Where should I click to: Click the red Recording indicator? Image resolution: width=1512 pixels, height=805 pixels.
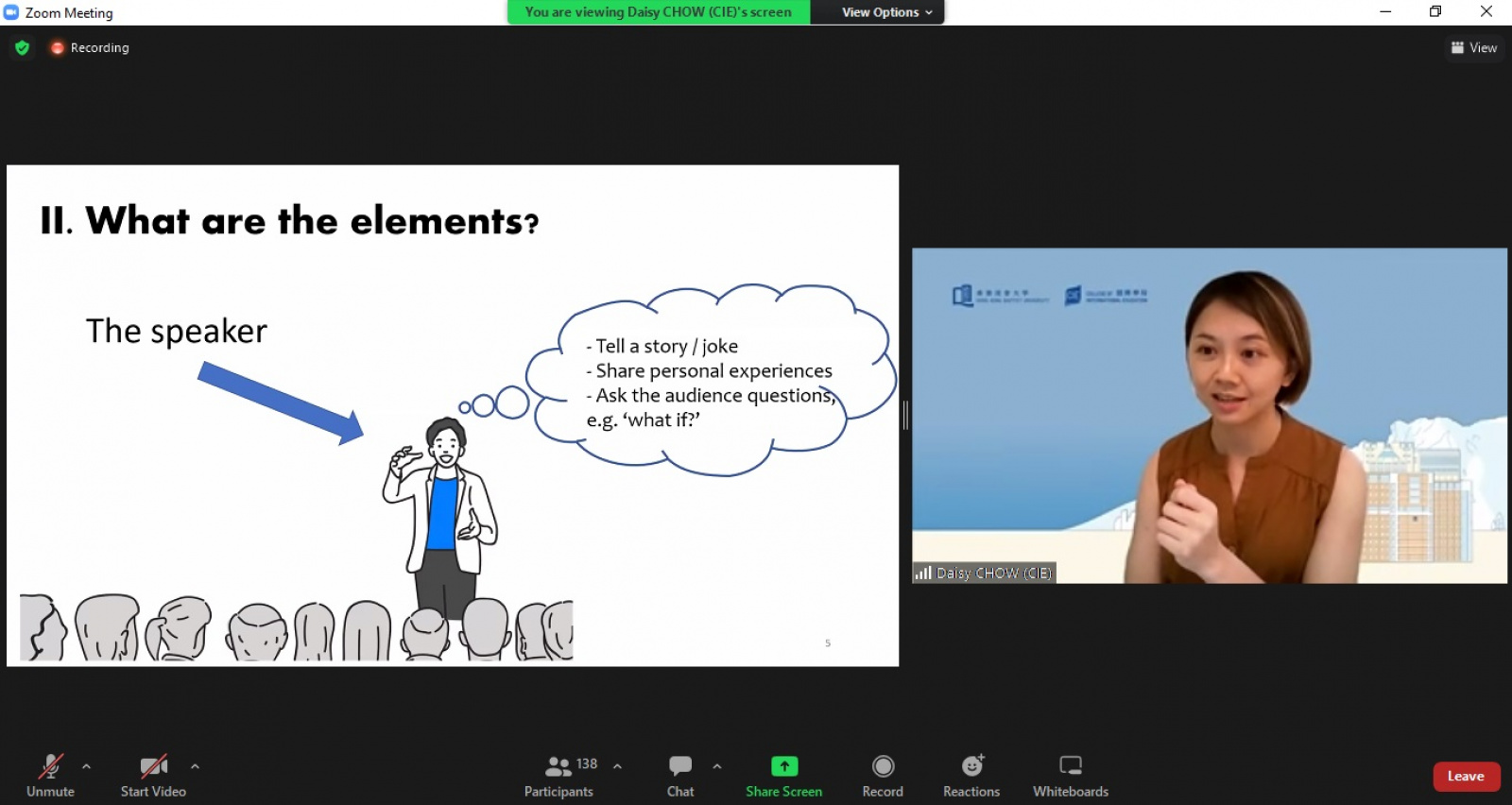[91, 47]
